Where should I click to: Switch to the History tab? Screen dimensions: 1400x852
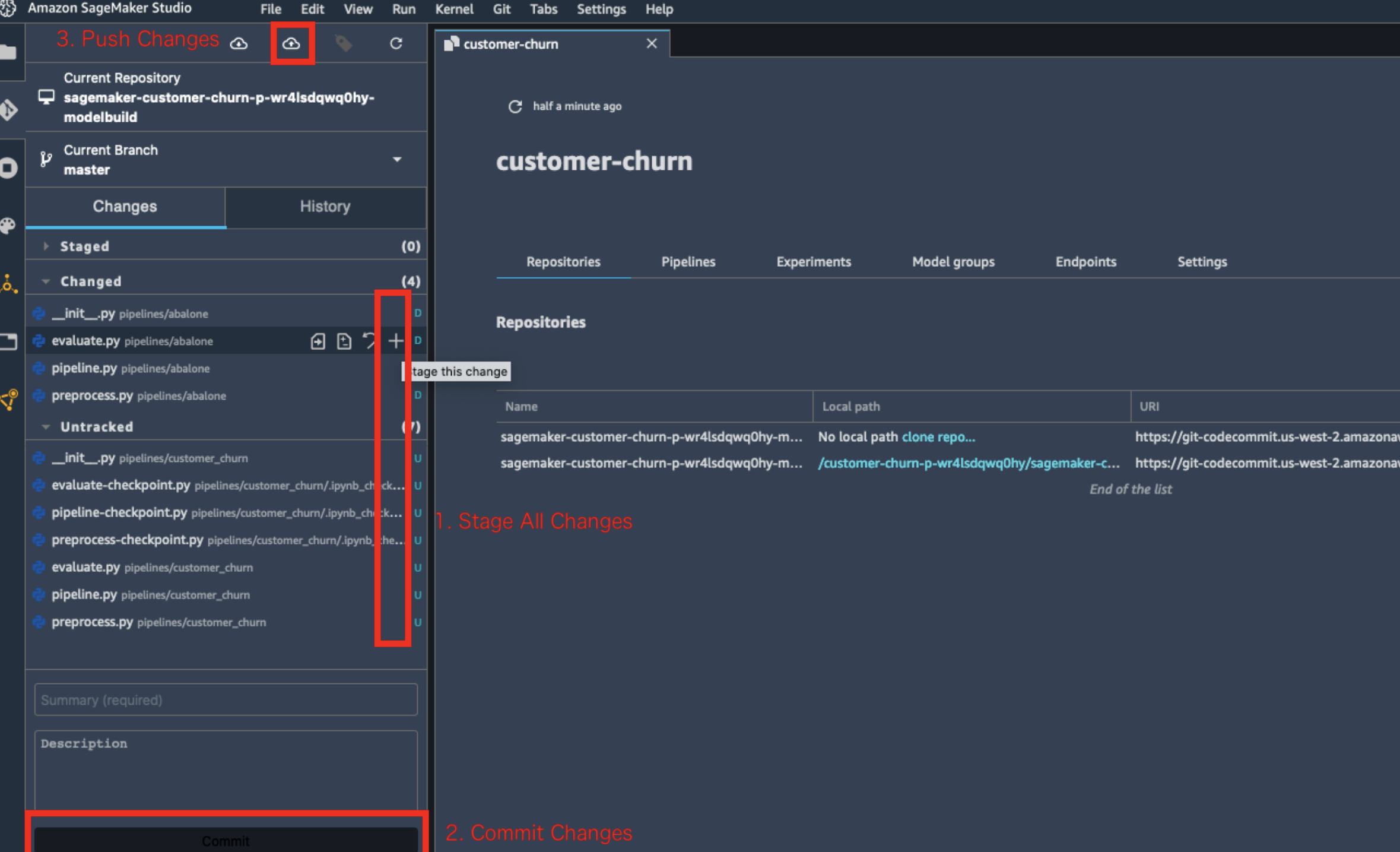(325, 207)
